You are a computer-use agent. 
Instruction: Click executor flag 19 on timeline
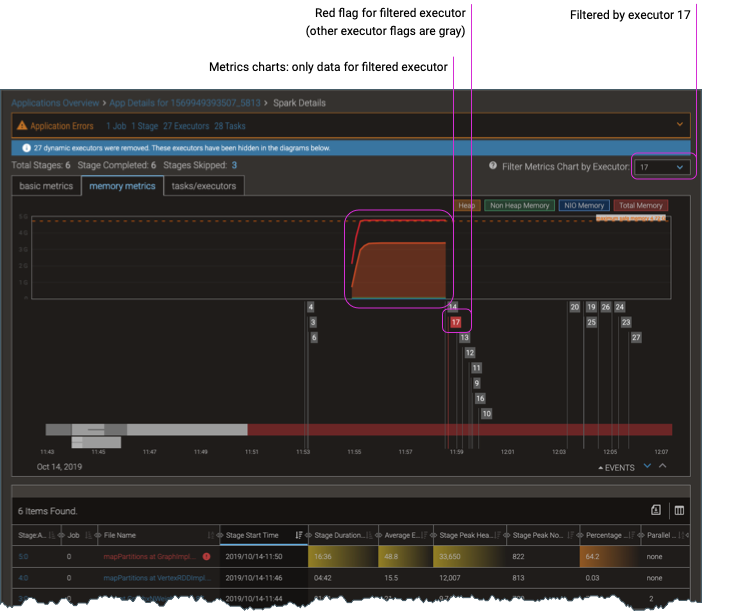[591, 307]
